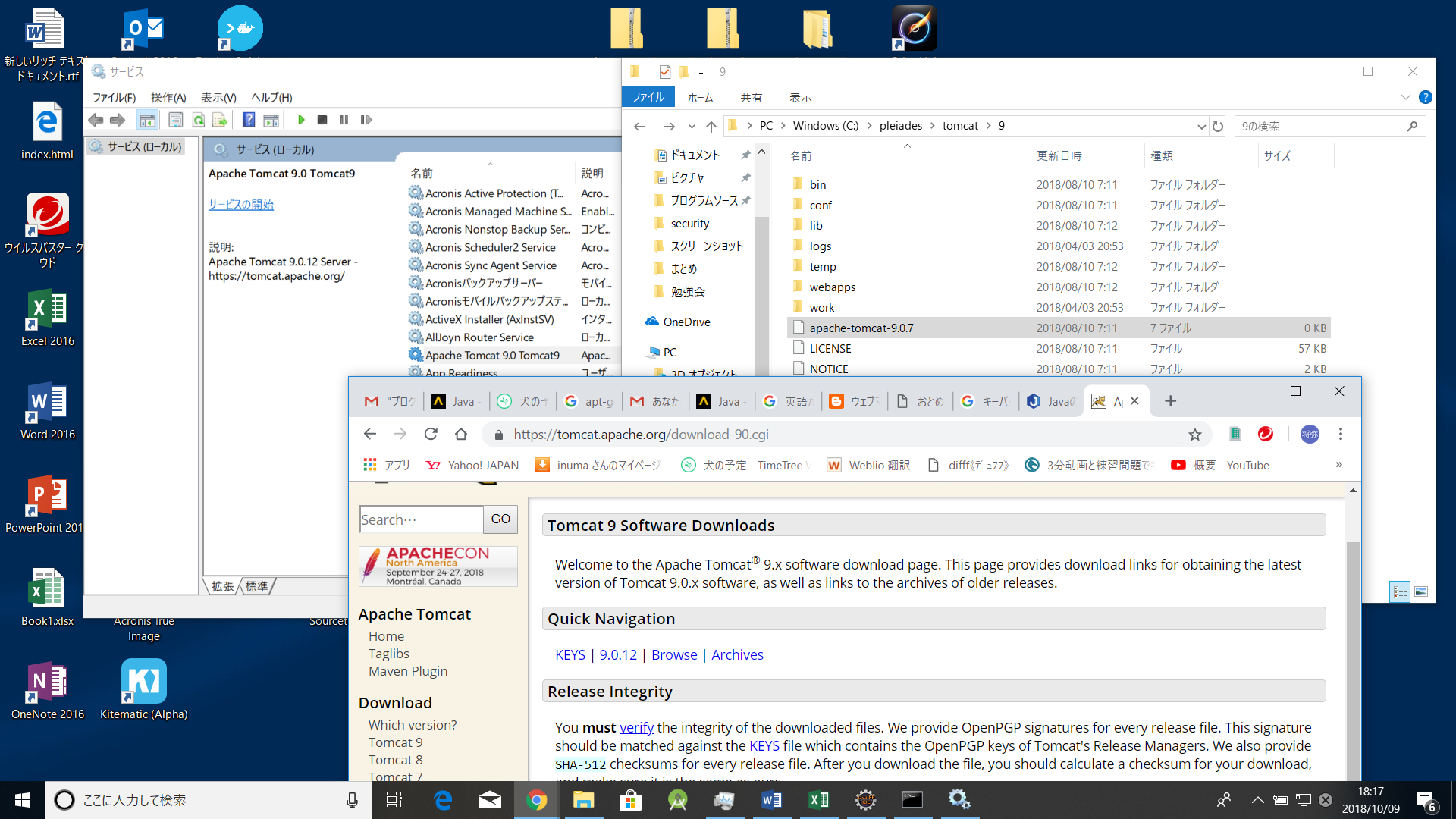
Task: Bookmark this page with the star icon
Action: click(x=1195, y=435)
